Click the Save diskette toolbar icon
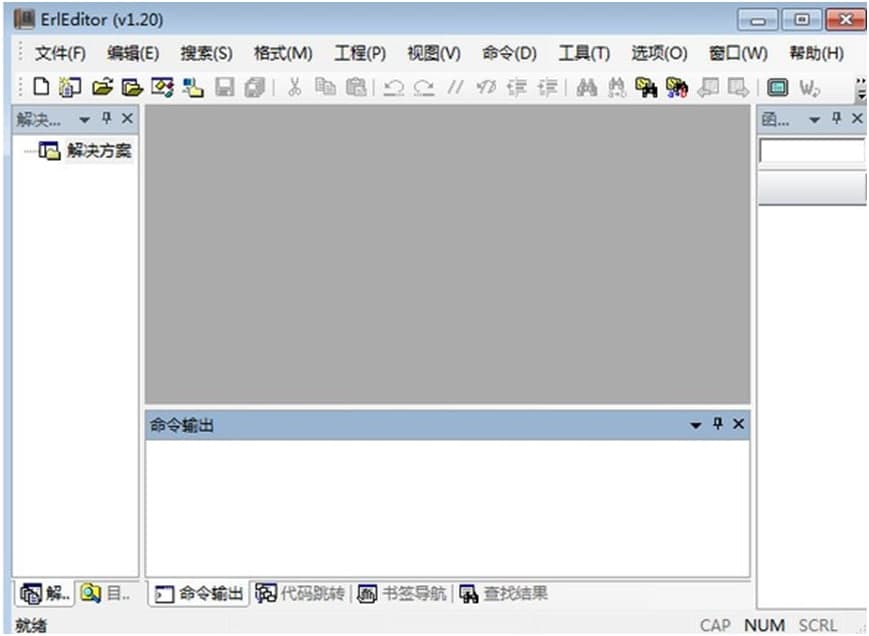Image resolution: width=869 pixels, height=636 pixels. point(223,88)
